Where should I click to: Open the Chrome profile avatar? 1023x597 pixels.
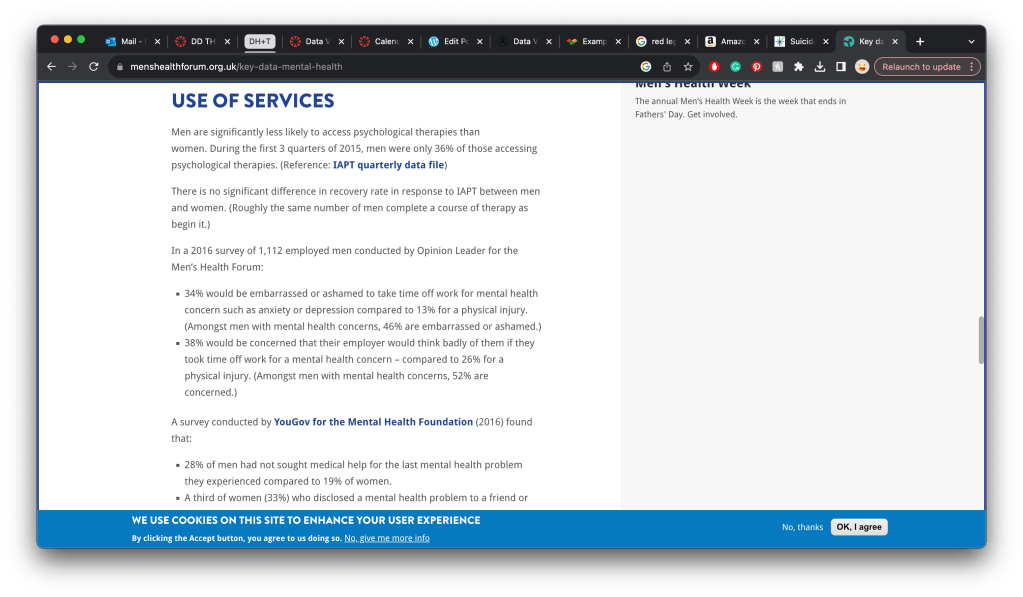point(861,67)
